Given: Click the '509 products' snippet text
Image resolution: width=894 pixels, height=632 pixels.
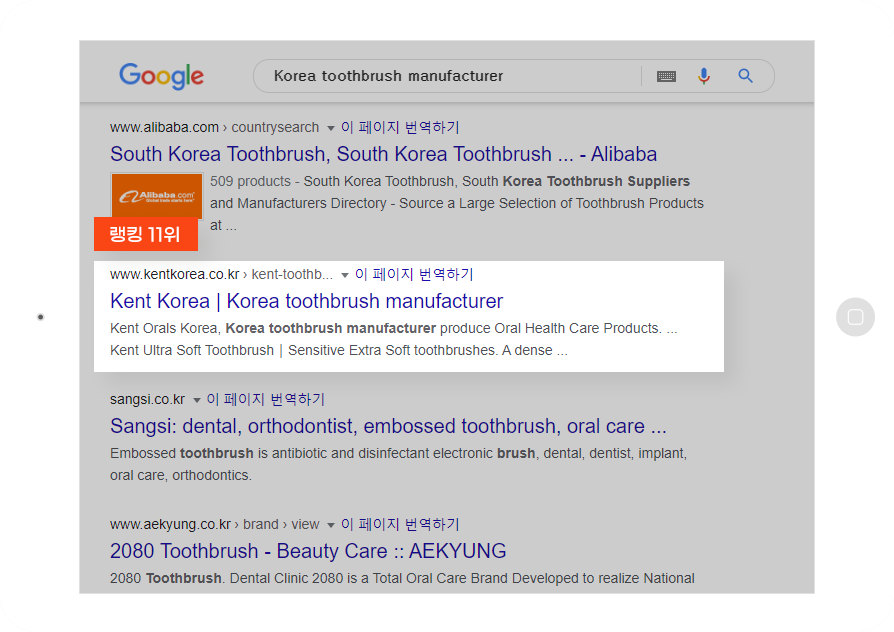Looking at the screenshot, I should 250,181.
